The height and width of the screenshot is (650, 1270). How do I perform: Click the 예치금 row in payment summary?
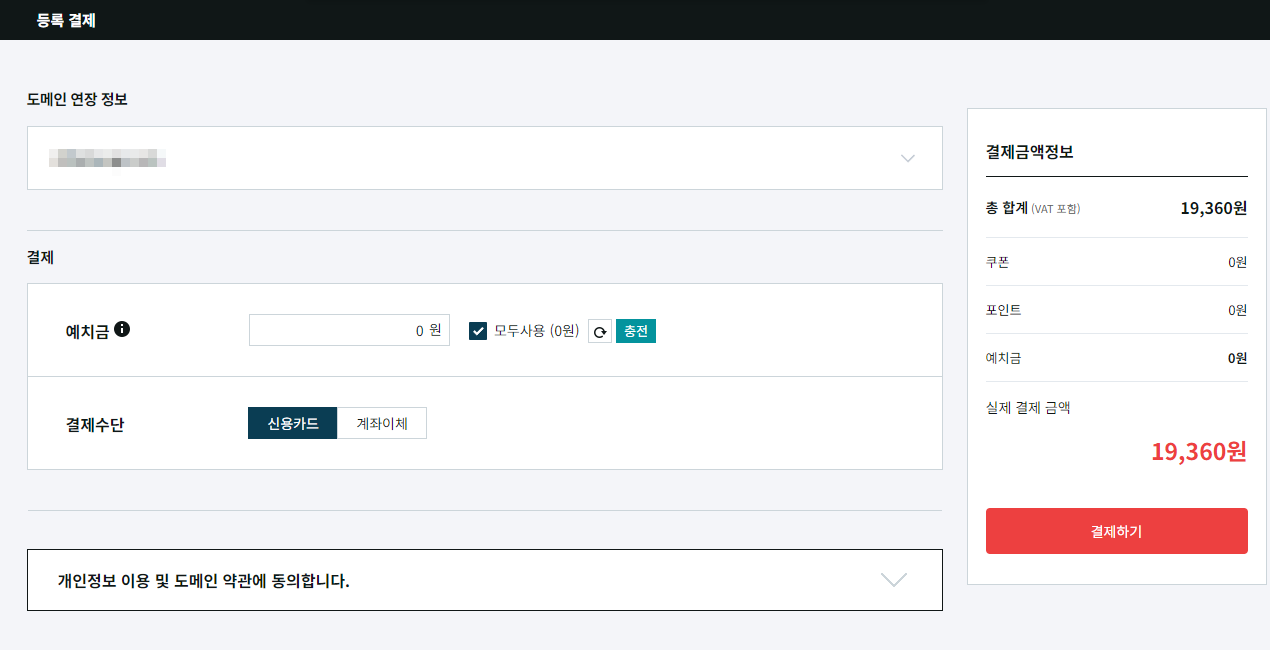pos(1116,357)
